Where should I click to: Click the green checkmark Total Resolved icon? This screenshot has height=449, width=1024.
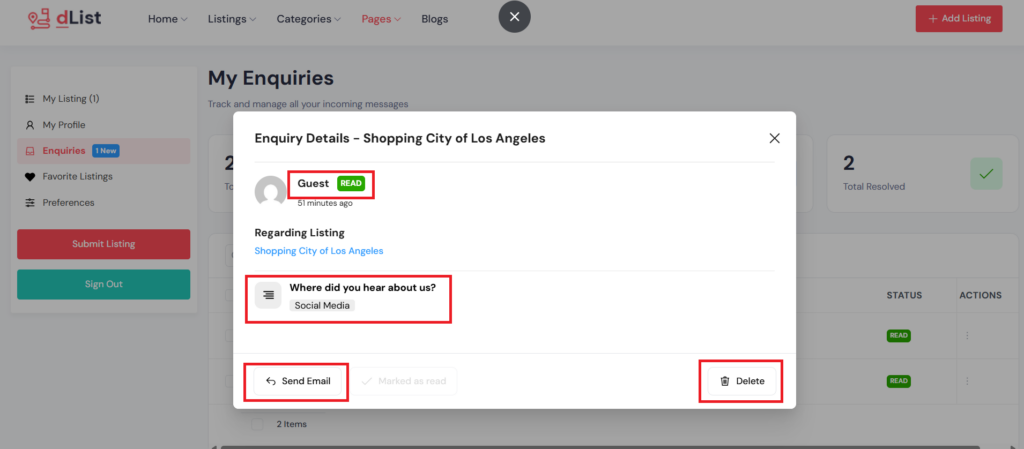(x=985, y=173)
